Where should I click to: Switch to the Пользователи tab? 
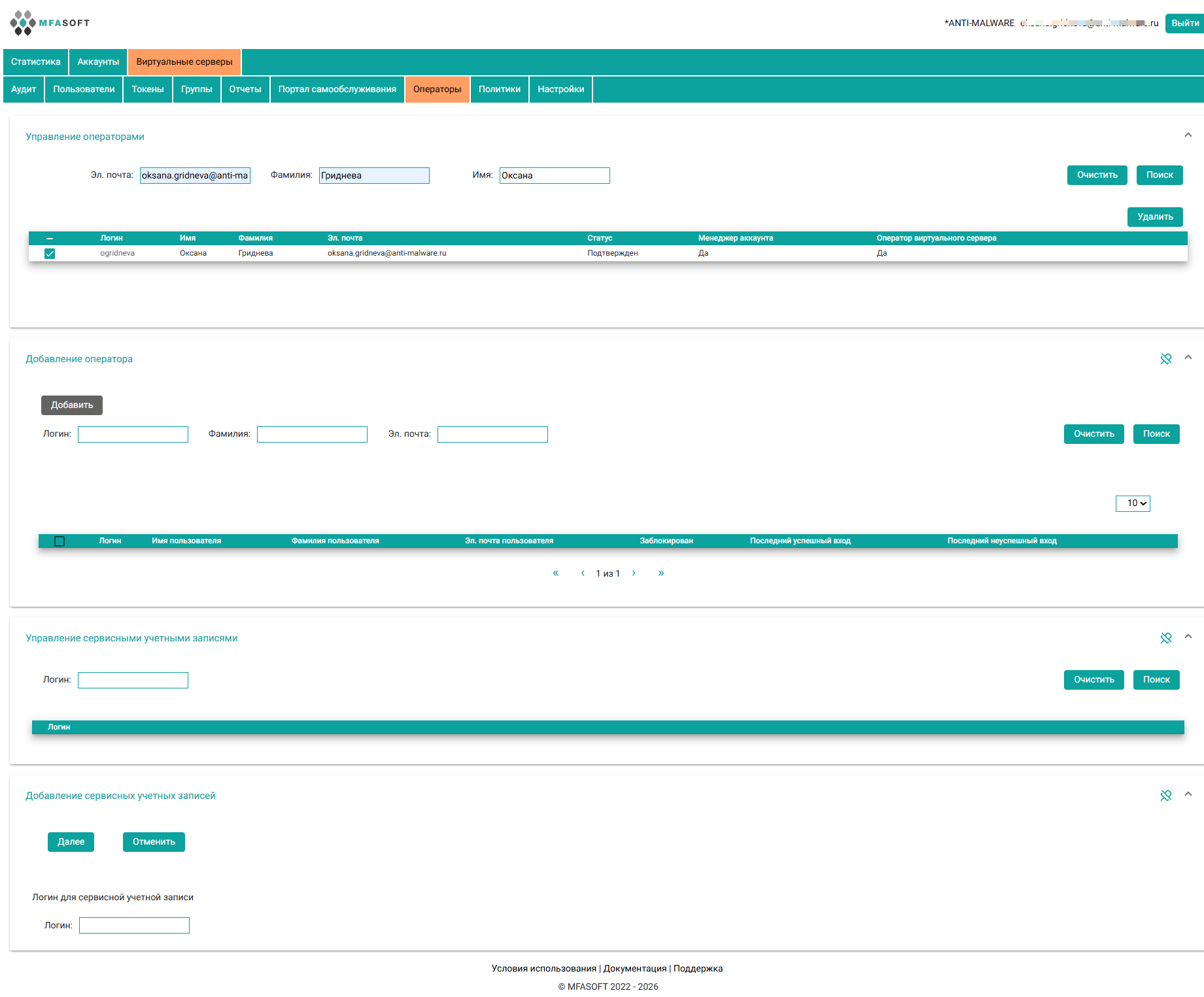(x=84, y=90)
